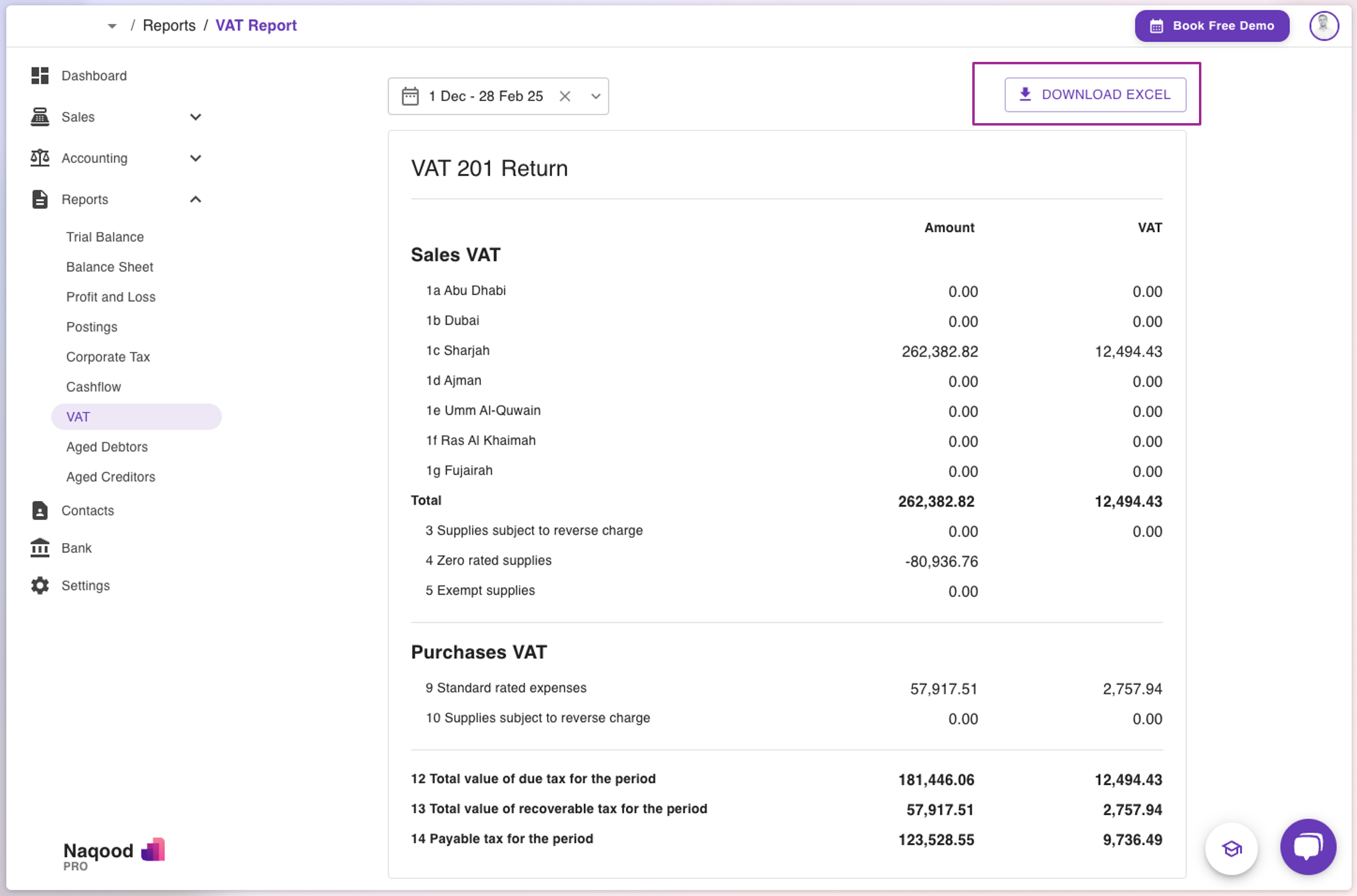The height and width of the screenshot is (896, 1357).
Task: Click the Reports breadcrumb link
Action: click(x=169, y=26)
